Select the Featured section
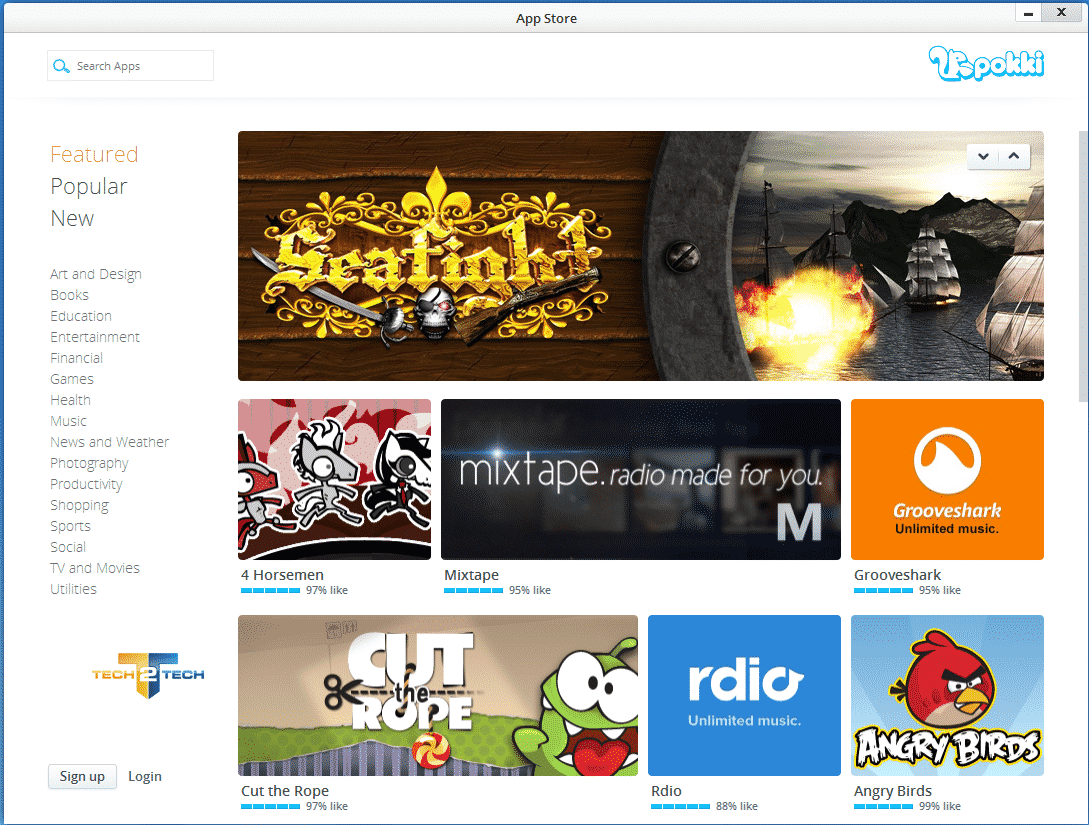The height and width of the screenshot is (825, 1089). (94, 154)
